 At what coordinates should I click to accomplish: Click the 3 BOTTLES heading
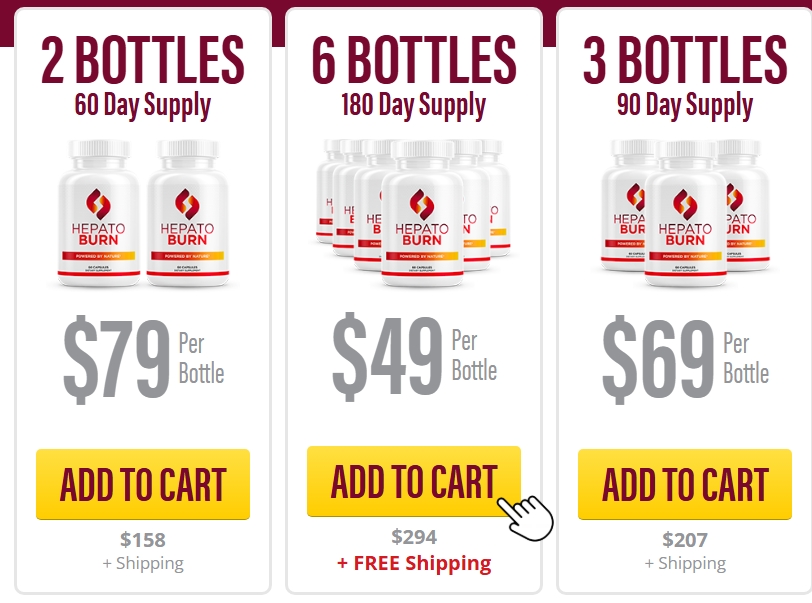tap(685, 60)
